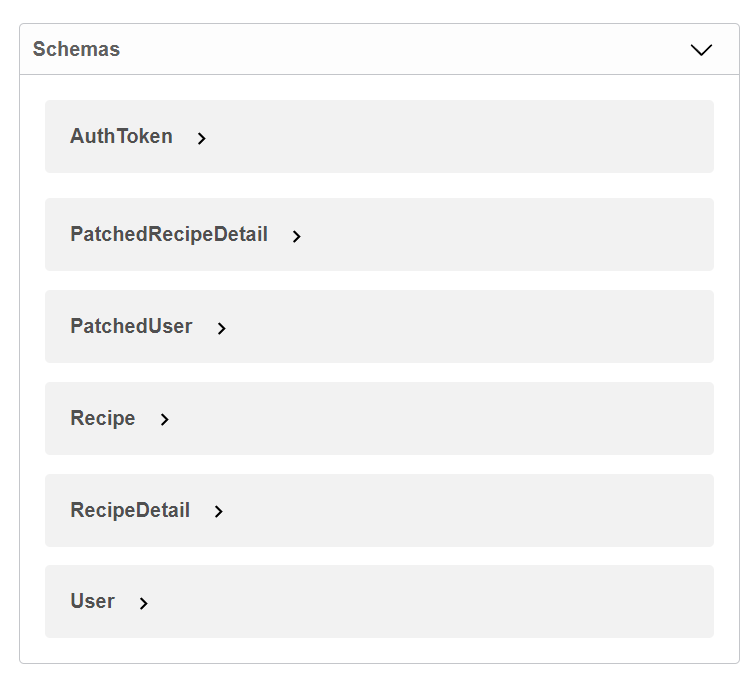Viewport: 754px width, 690px height.
Task: Select the AuthToken schema name
Action: pyautogui.click(x=121, y=136)
